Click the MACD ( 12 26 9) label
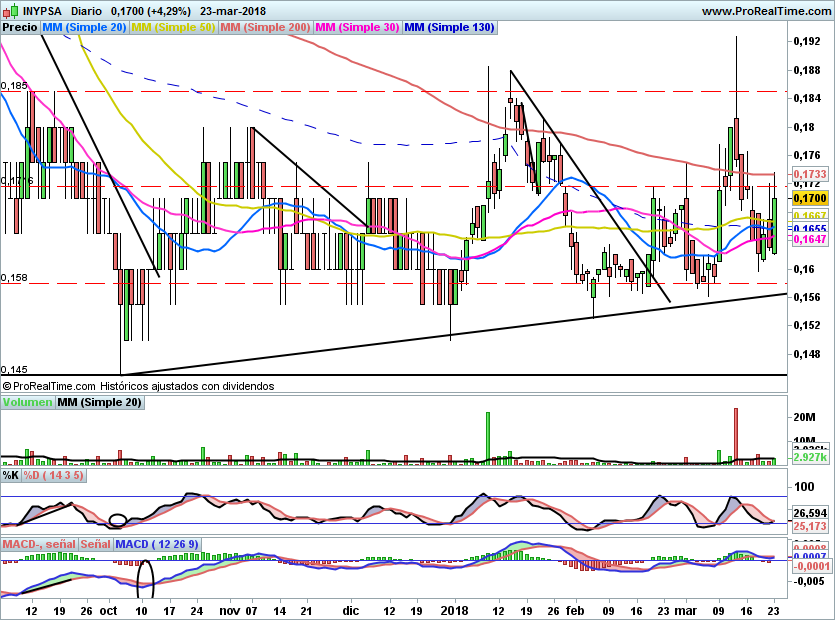The image size is (835, 620). (157, 544)
